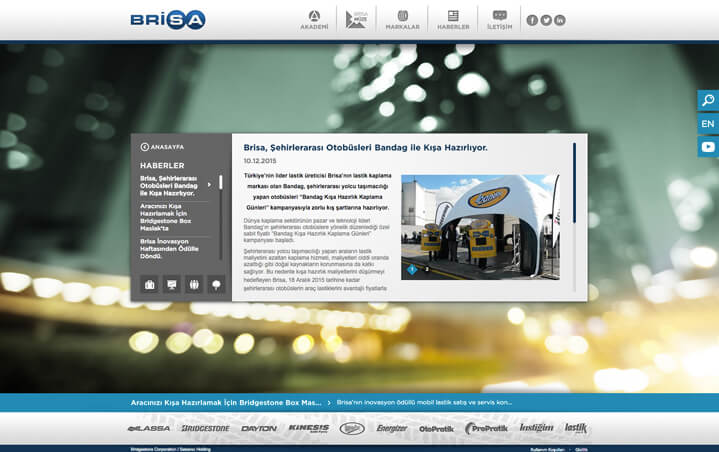The image size is (719, 452).
Task: Open the Haberler menu item
Action: (453, 20)
